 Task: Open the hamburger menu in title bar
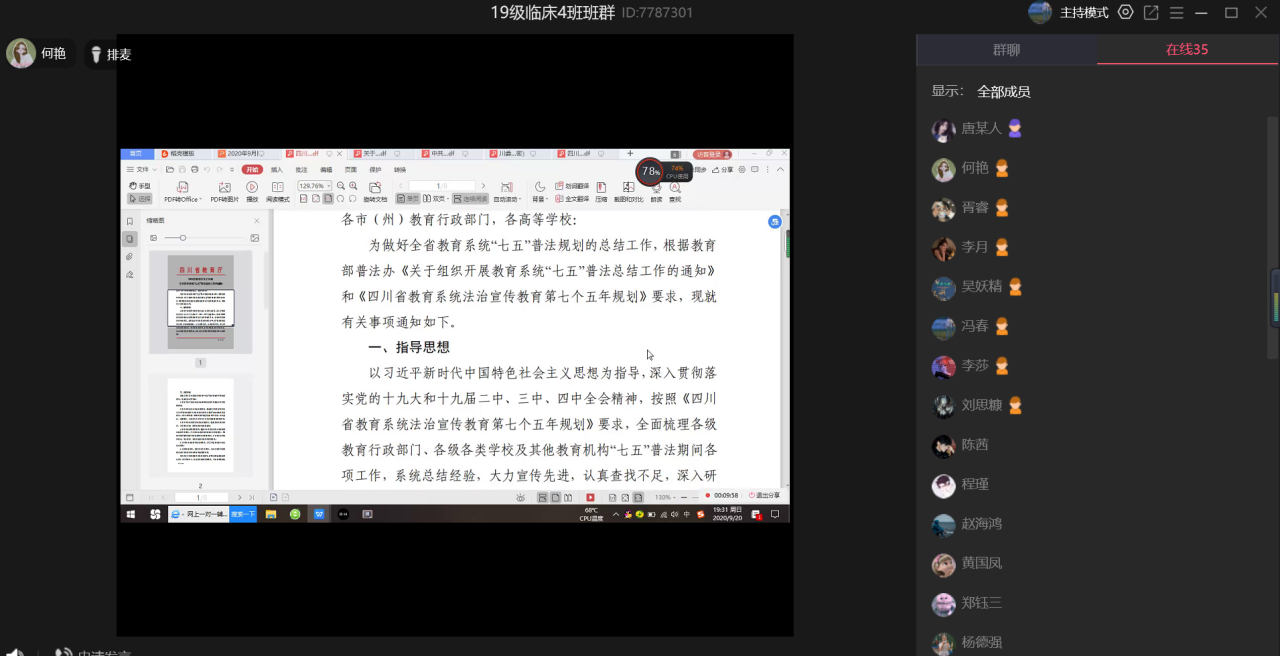pos(1176,12)
